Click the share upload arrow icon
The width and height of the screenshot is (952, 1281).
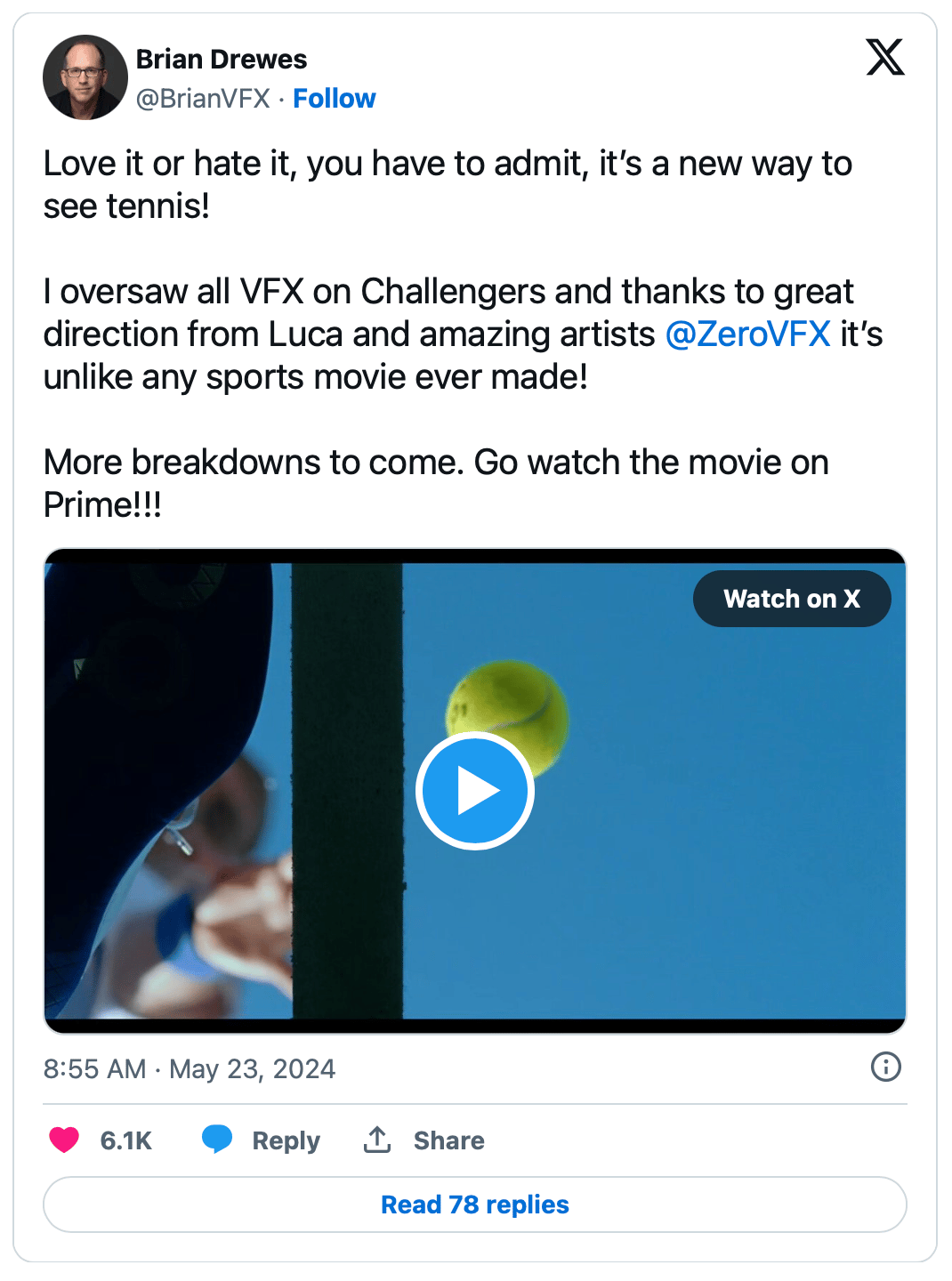pos(377,1140)
